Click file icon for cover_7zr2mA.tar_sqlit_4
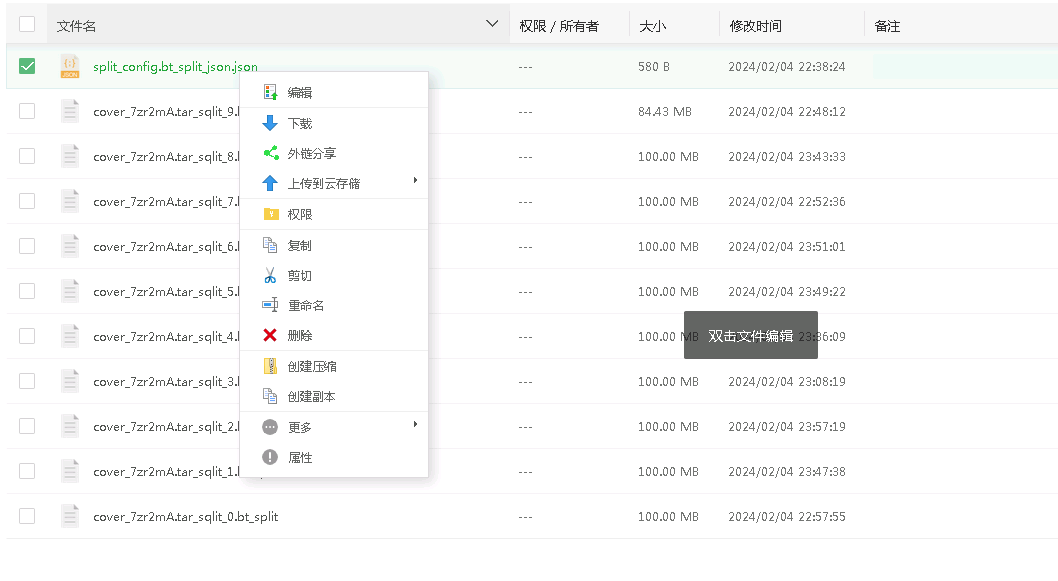 [69, 336]
